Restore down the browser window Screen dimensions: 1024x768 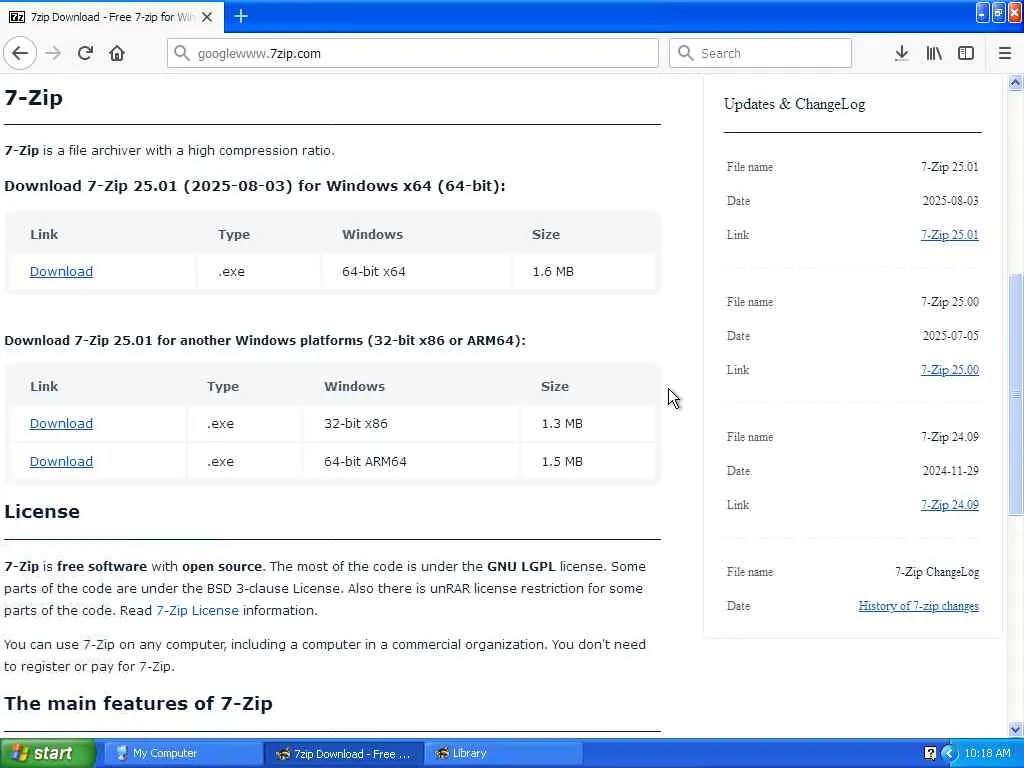tap(999, 12)
